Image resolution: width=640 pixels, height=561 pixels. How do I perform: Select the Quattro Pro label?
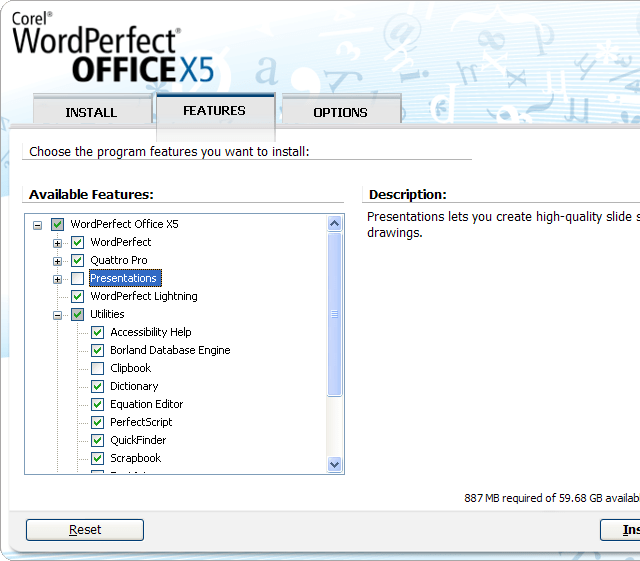(x=119, y=260)
